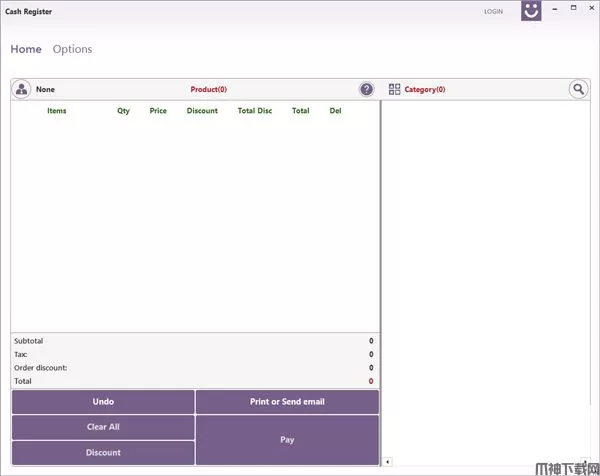Image resolution: width=600 pixels, height=476 pixels.
Task: Click the Tax label
Action: click(x=20, y=354)
